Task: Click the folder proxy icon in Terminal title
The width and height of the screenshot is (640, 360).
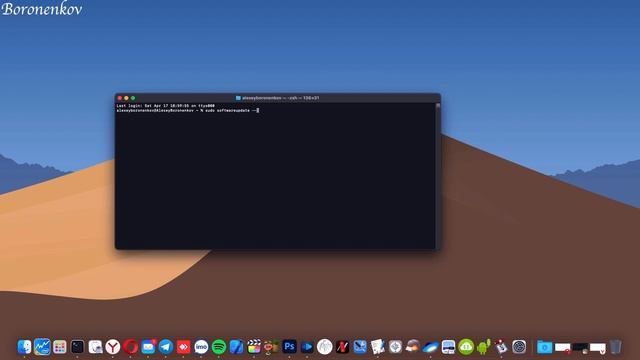Action: 238,98
